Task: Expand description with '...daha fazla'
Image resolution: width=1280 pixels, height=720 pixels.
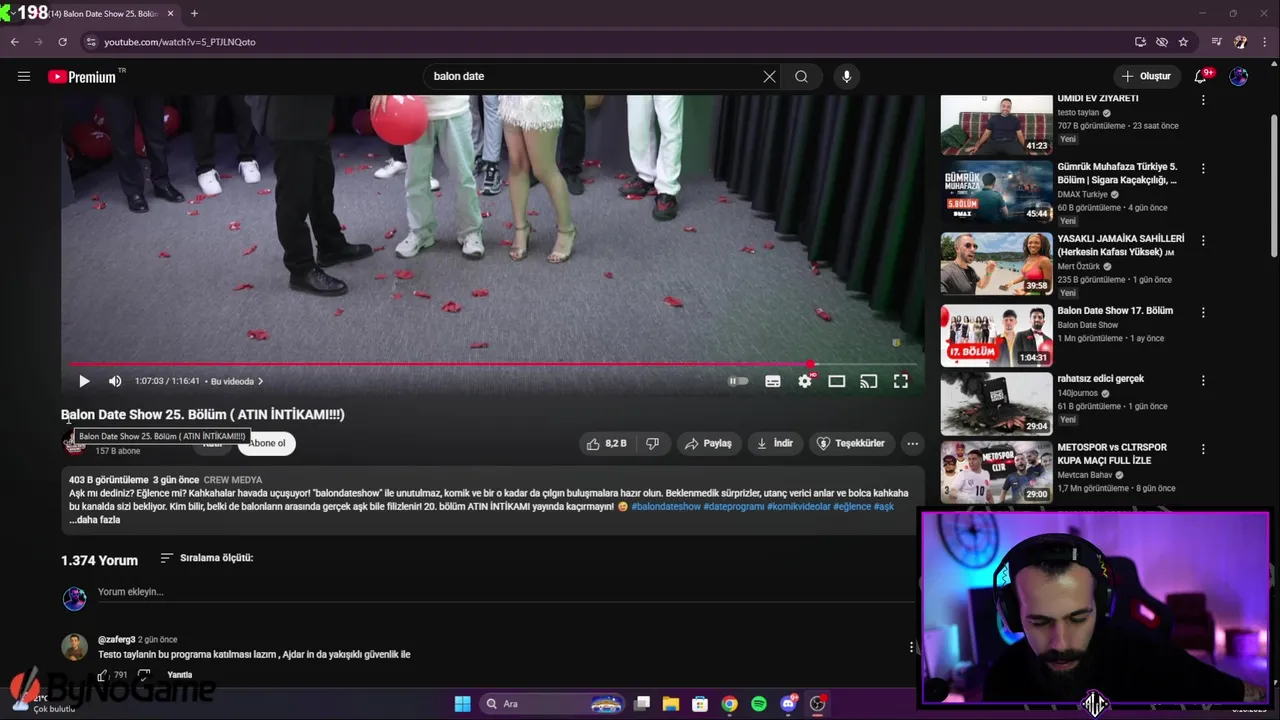Action: 94,520
